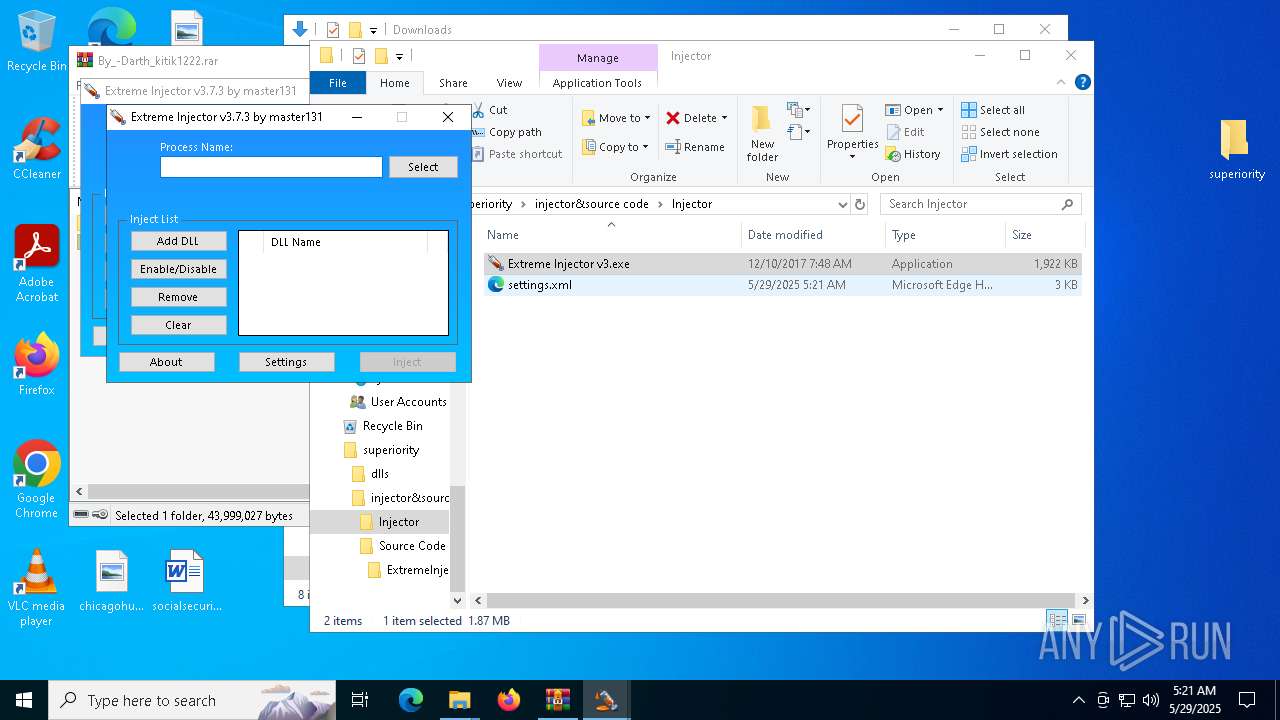The image size is (1280, 720).
Task: Open the address bar history dropdown
Action: 842,204
